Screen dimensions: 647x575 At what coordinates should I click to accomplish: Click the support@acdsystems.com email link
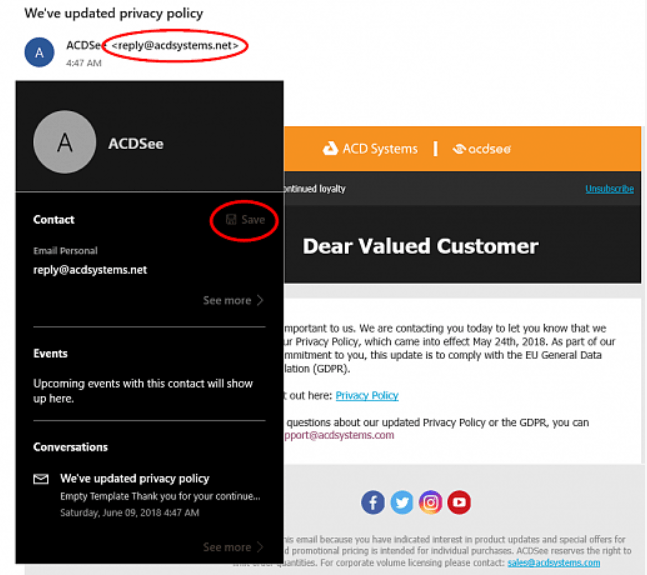(x=339, y=435)
